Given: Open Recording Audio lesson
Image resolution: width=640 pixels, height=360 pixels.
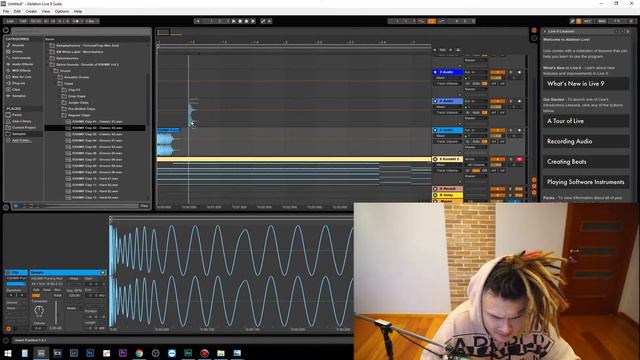Looking at the screenshot, I should [x=586, y=141].
